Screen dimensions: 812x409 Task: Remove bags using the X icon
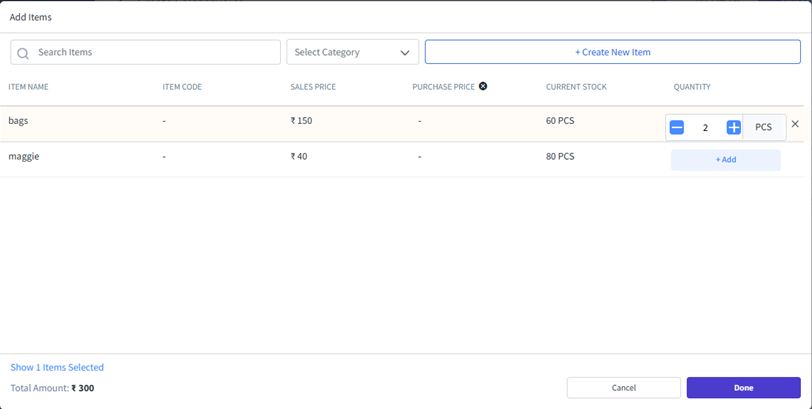[795, 124]
